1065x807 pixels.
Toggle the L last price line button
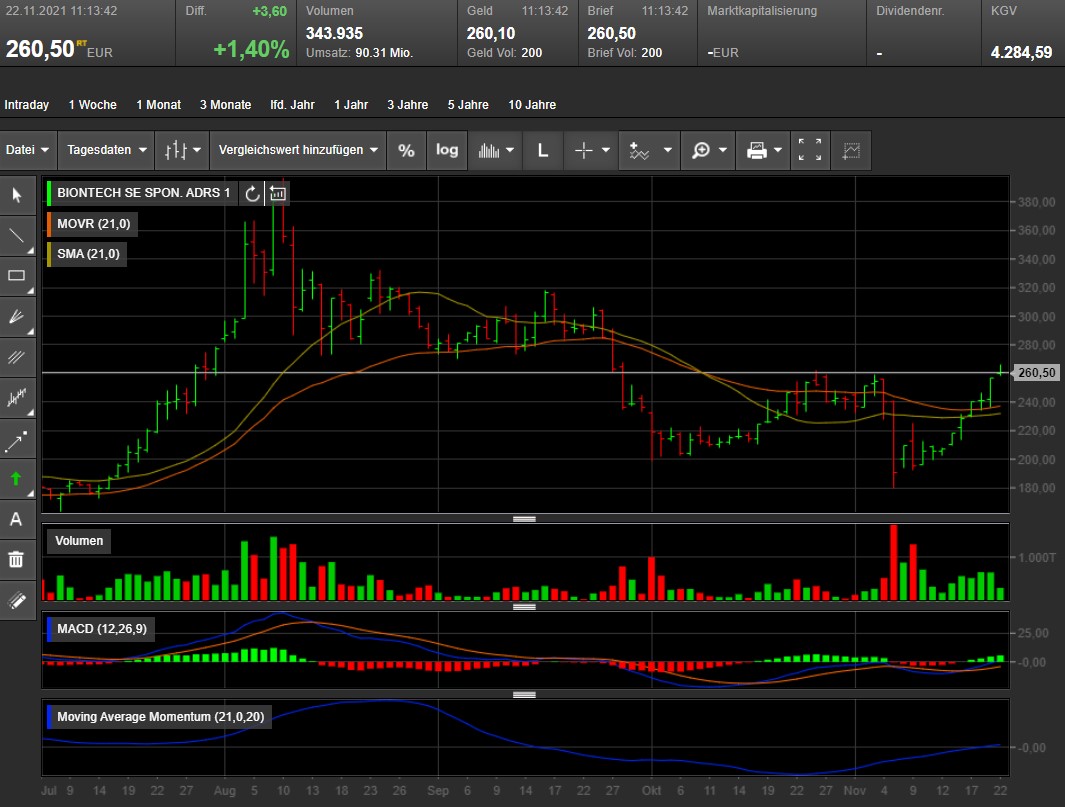click(x=543, y=150)
